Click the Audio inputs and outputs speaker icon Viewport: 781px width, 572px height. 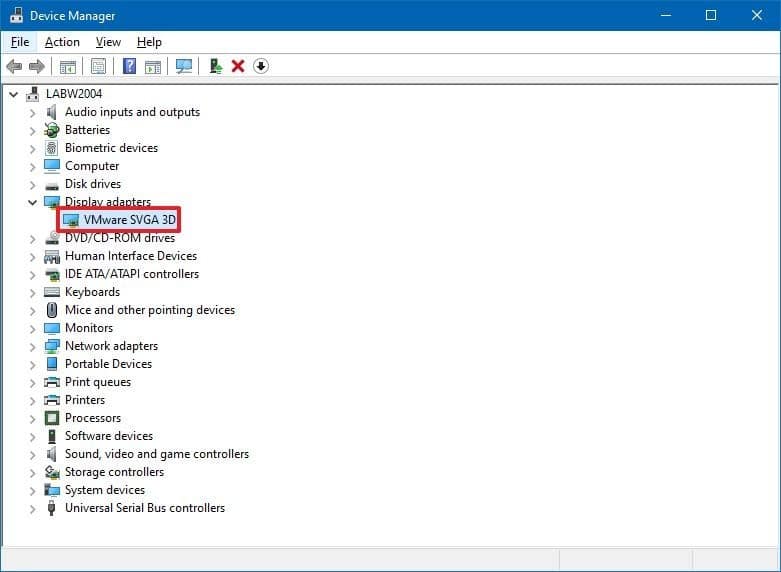pyautogui.click(x=51, y=112)
